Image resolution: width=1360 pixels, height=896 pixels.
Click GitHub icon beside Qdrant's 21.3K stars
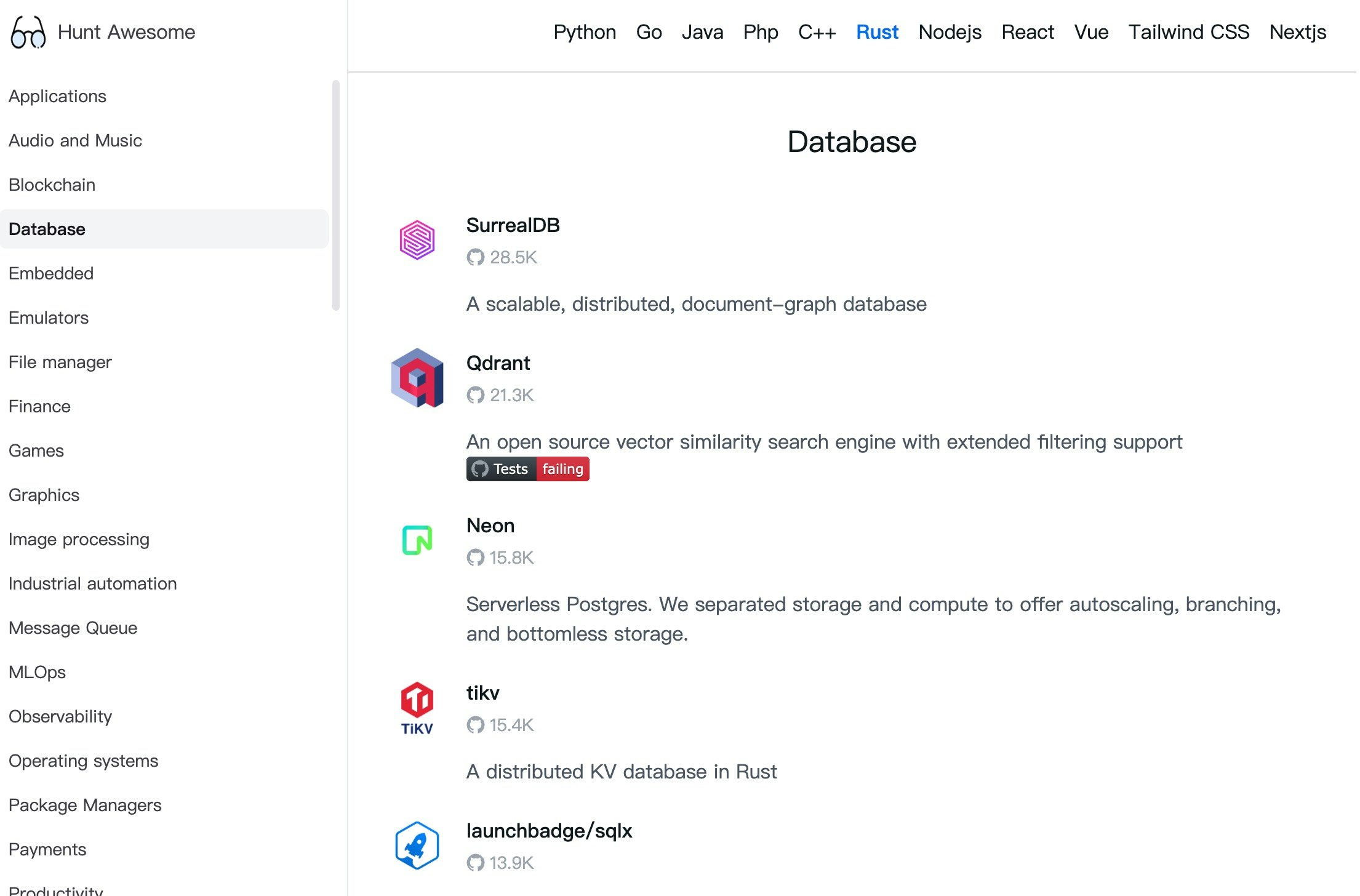pos(475,395)
